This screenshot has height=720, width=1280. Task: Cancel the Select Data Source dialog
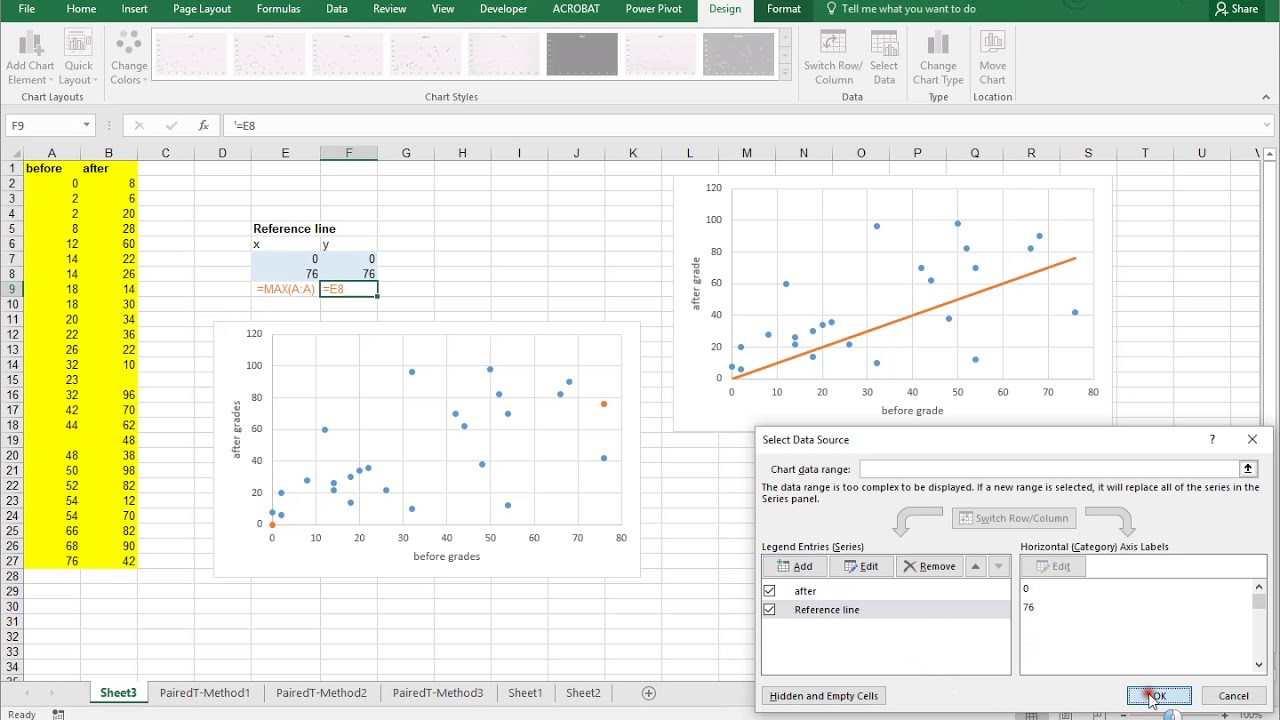(x=1233, y=696)
